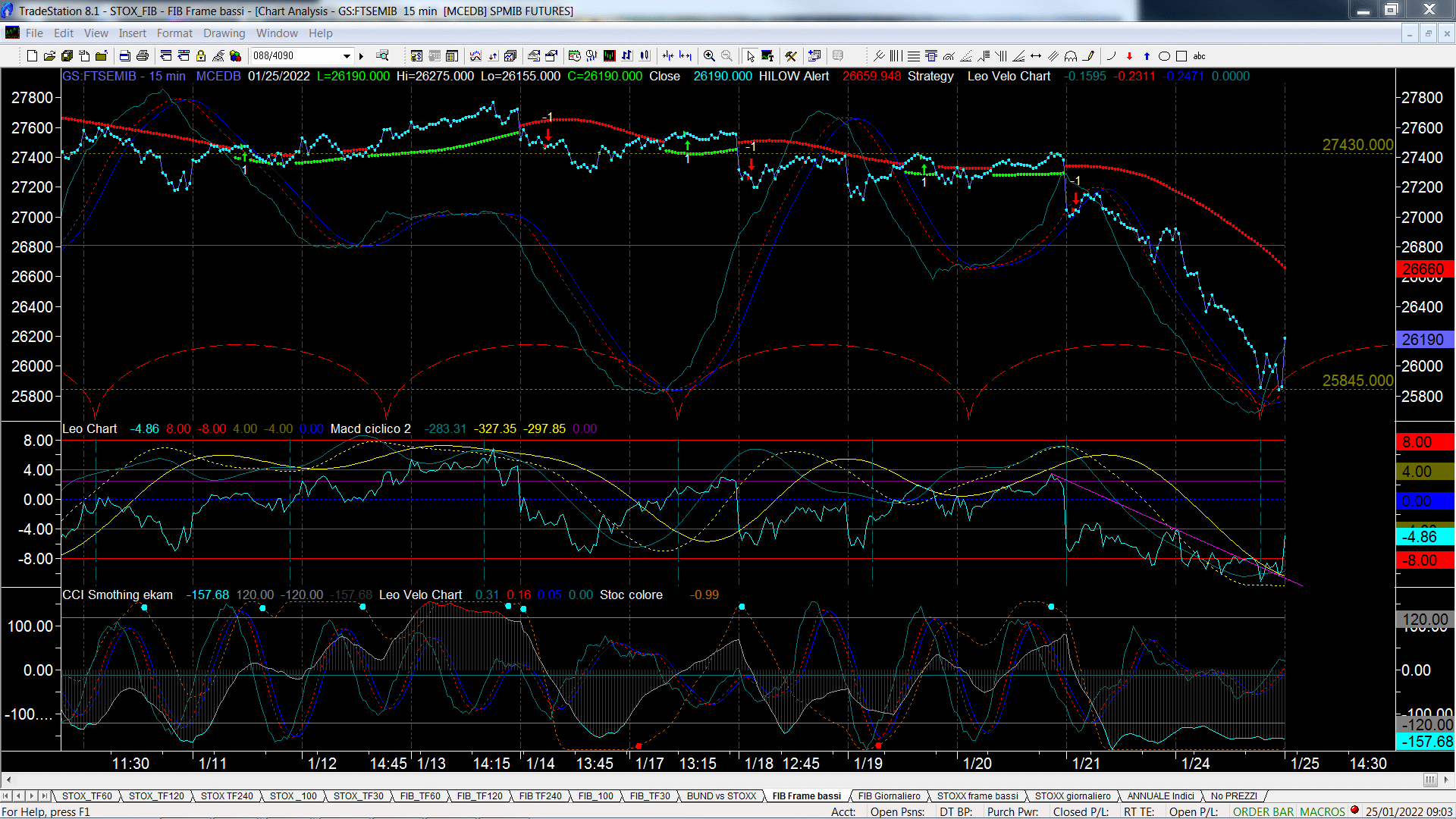
Task: Click the chart text tool icon
Action: point(767,56)
